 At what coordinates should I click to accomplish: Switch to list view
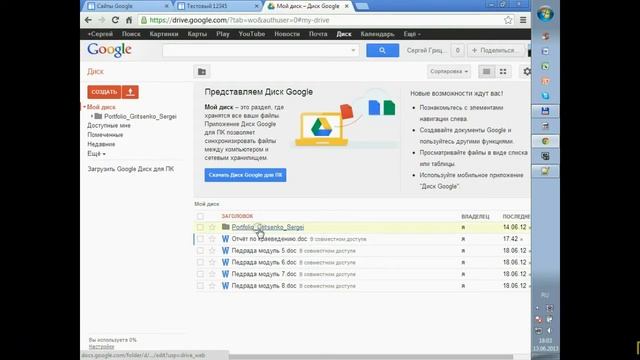pyautogui.click(x=486, y=72)
